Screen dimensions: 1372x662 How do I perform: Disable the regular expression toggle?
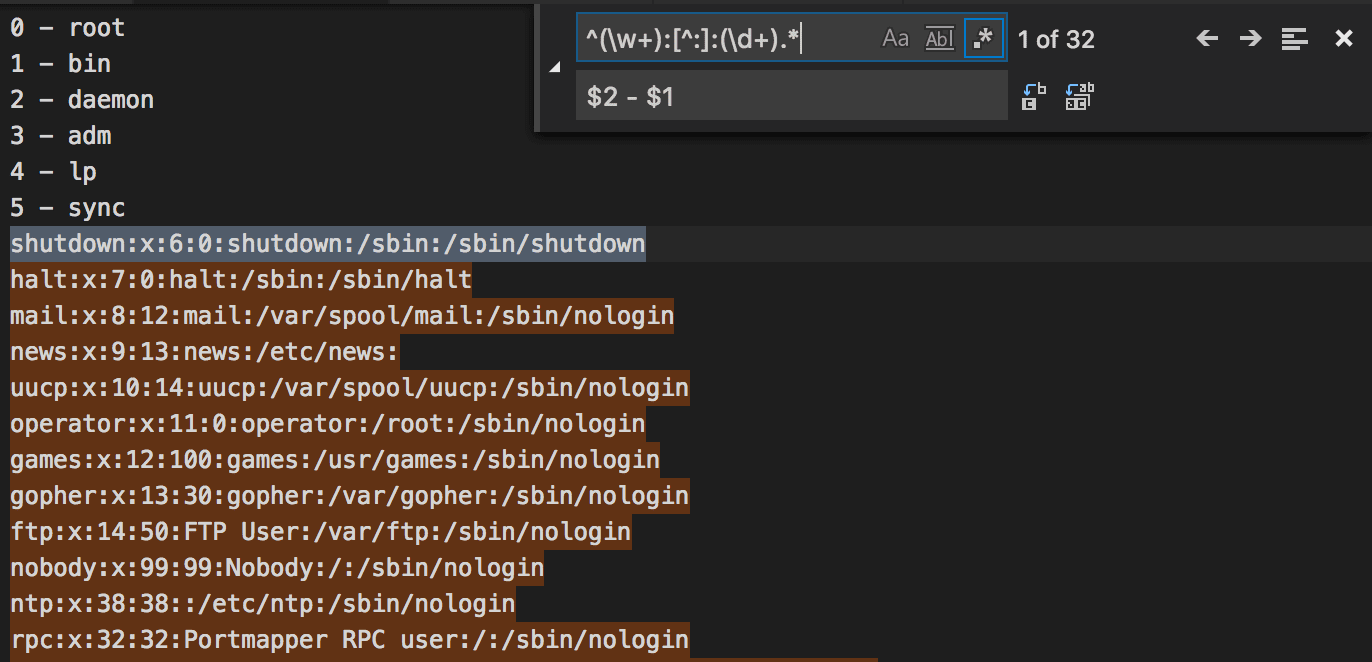(983, 38)
